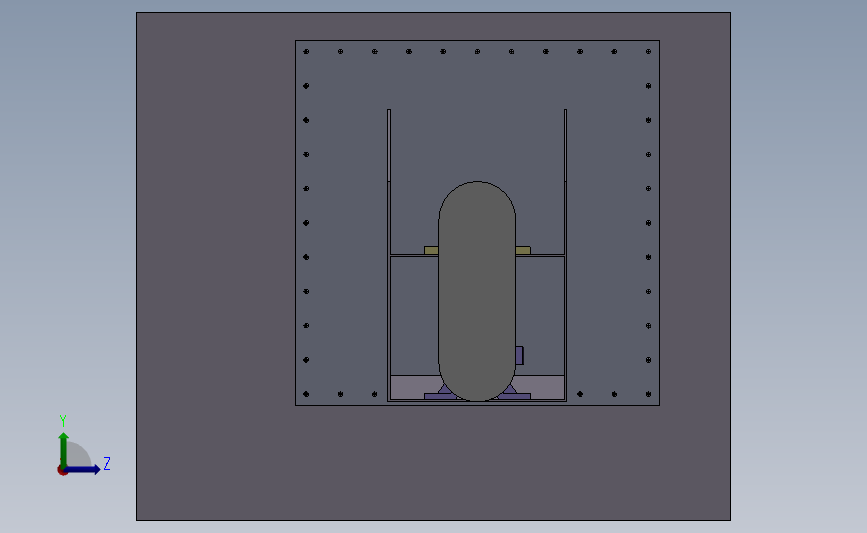
Task: Click the green Y axis arrow of triad
Action: 64,449
